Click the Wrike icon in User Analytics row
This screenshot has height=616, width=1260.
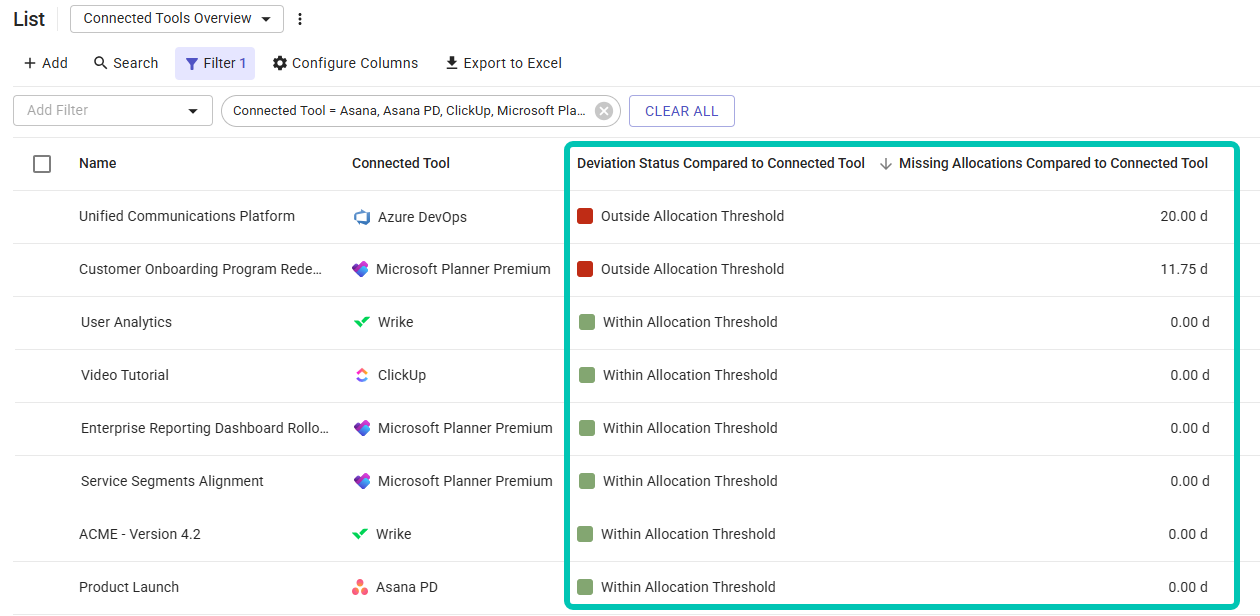coord(362,322)
